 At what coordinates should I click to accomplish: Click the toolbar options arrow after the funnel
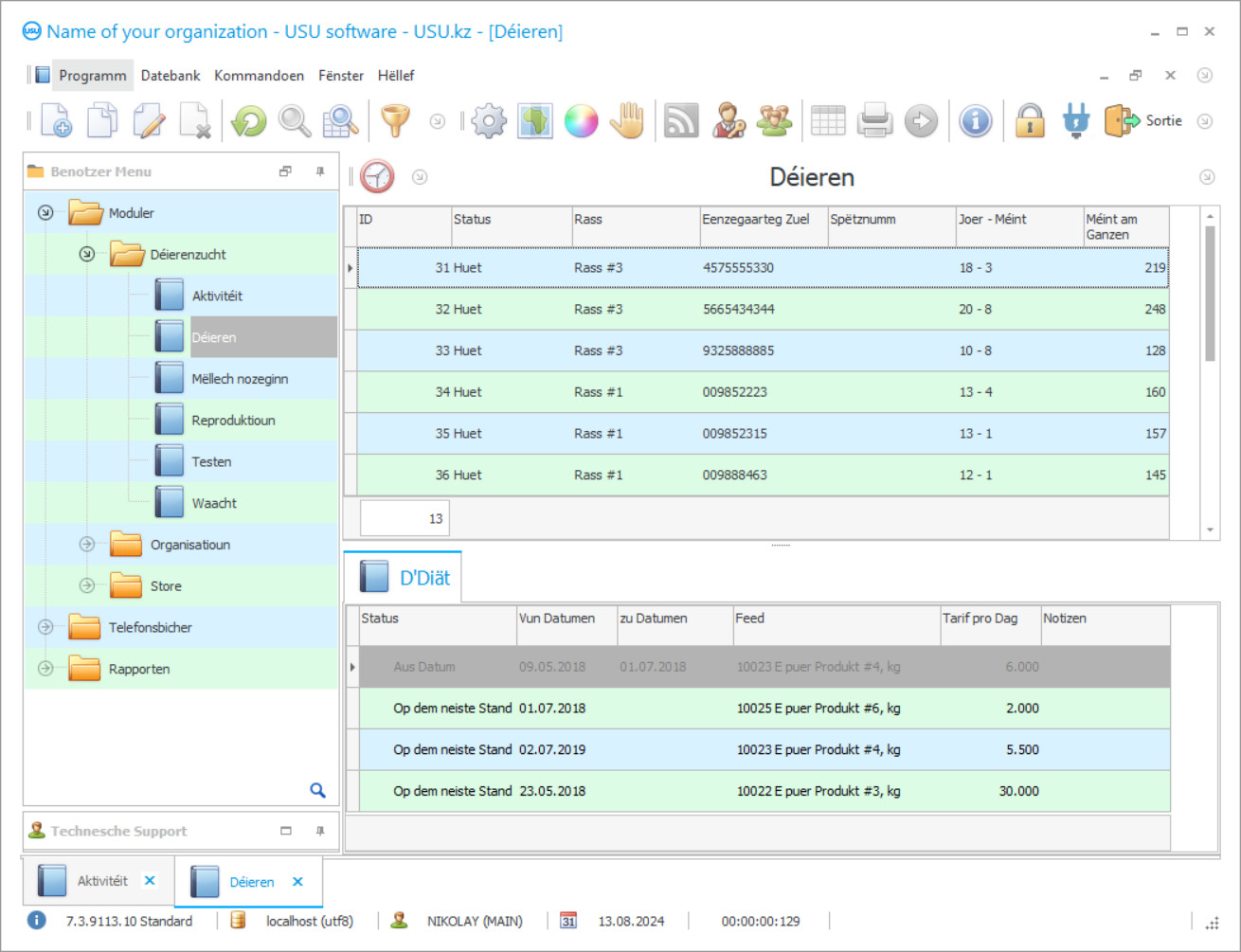click(x=438, y=121)
